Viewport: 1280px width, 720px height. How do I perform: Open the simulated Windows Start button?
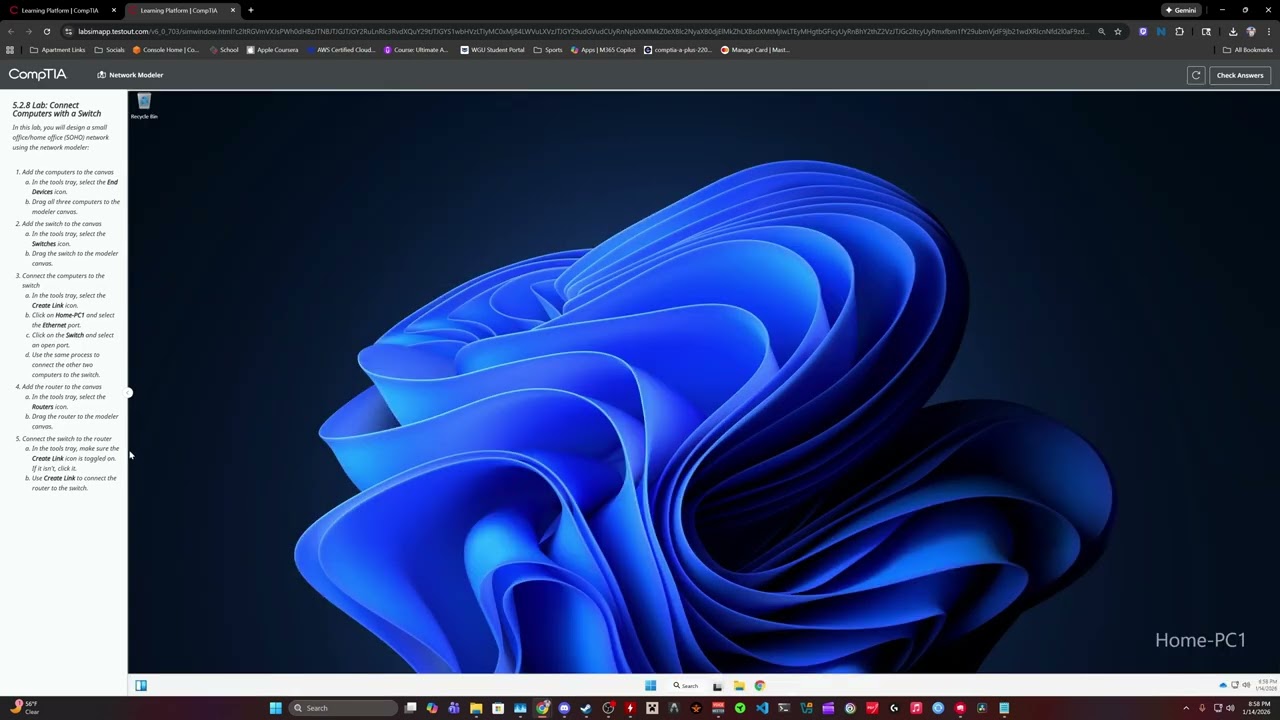click(650, 686)
